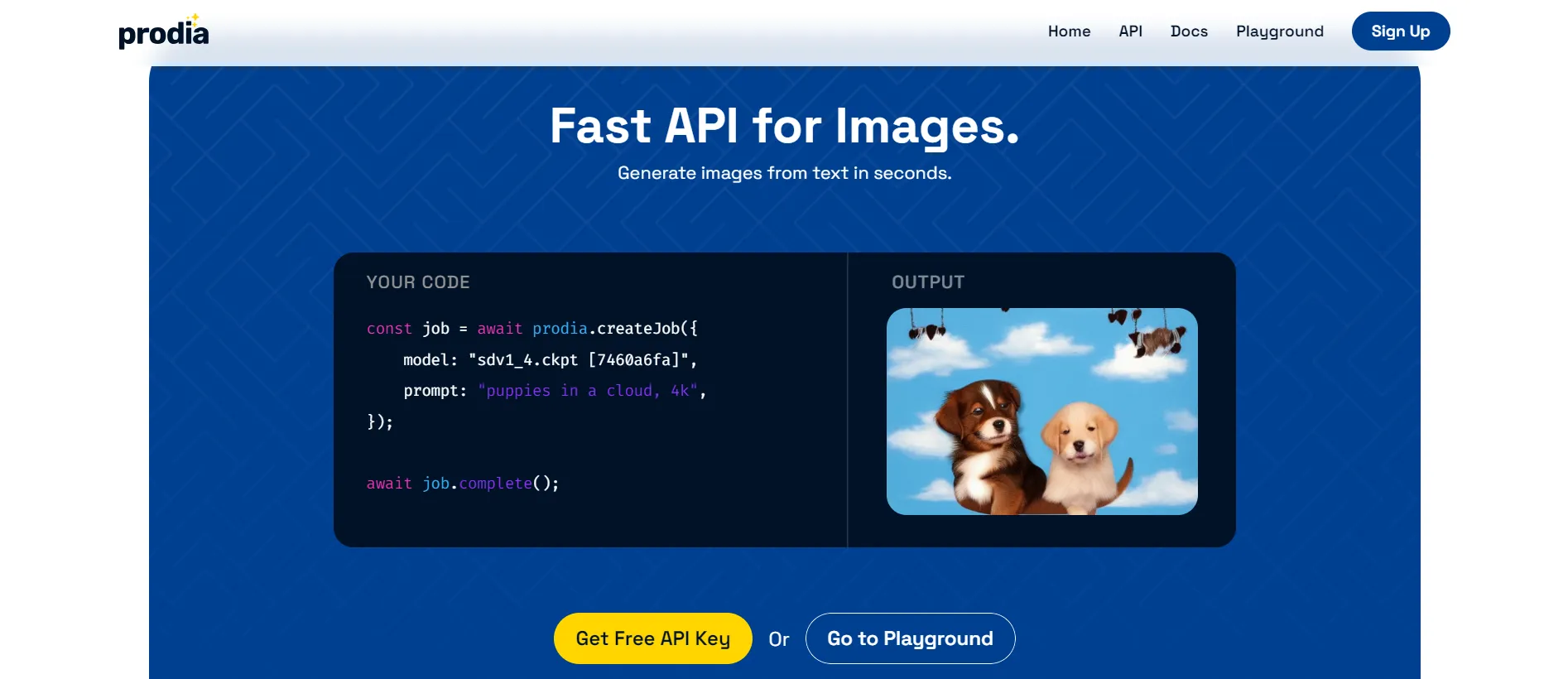Click the prodia logo

click(164, 31)
